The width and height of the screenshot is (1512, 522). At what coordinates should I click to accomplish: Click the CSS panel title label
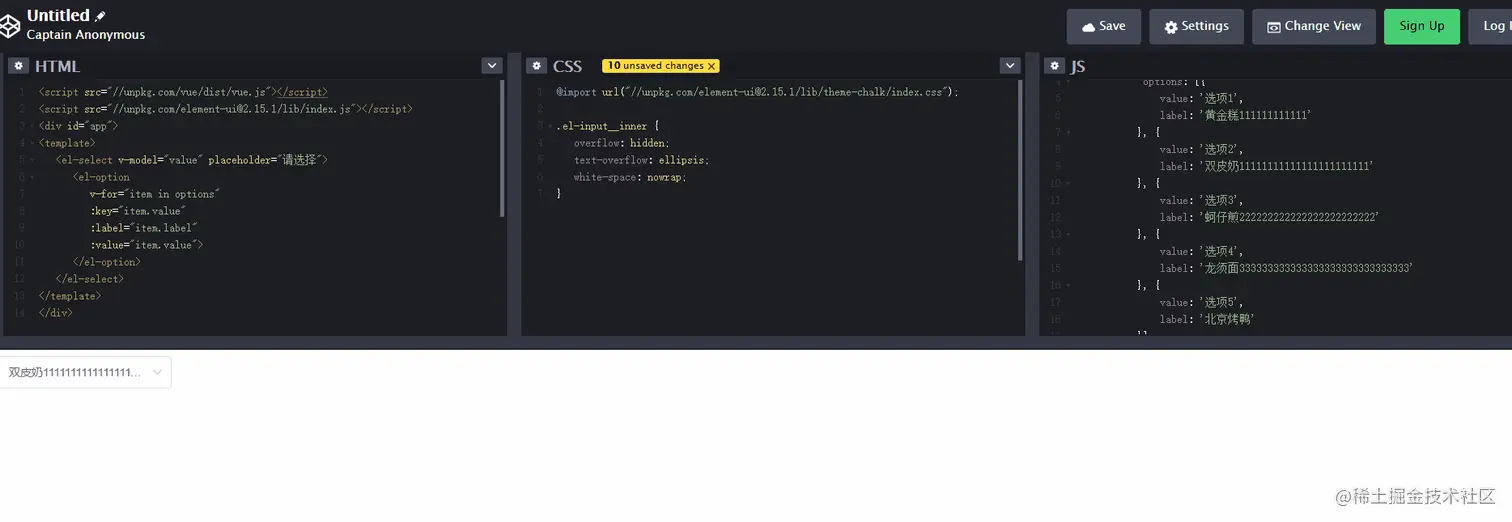(x=567, y=66)
